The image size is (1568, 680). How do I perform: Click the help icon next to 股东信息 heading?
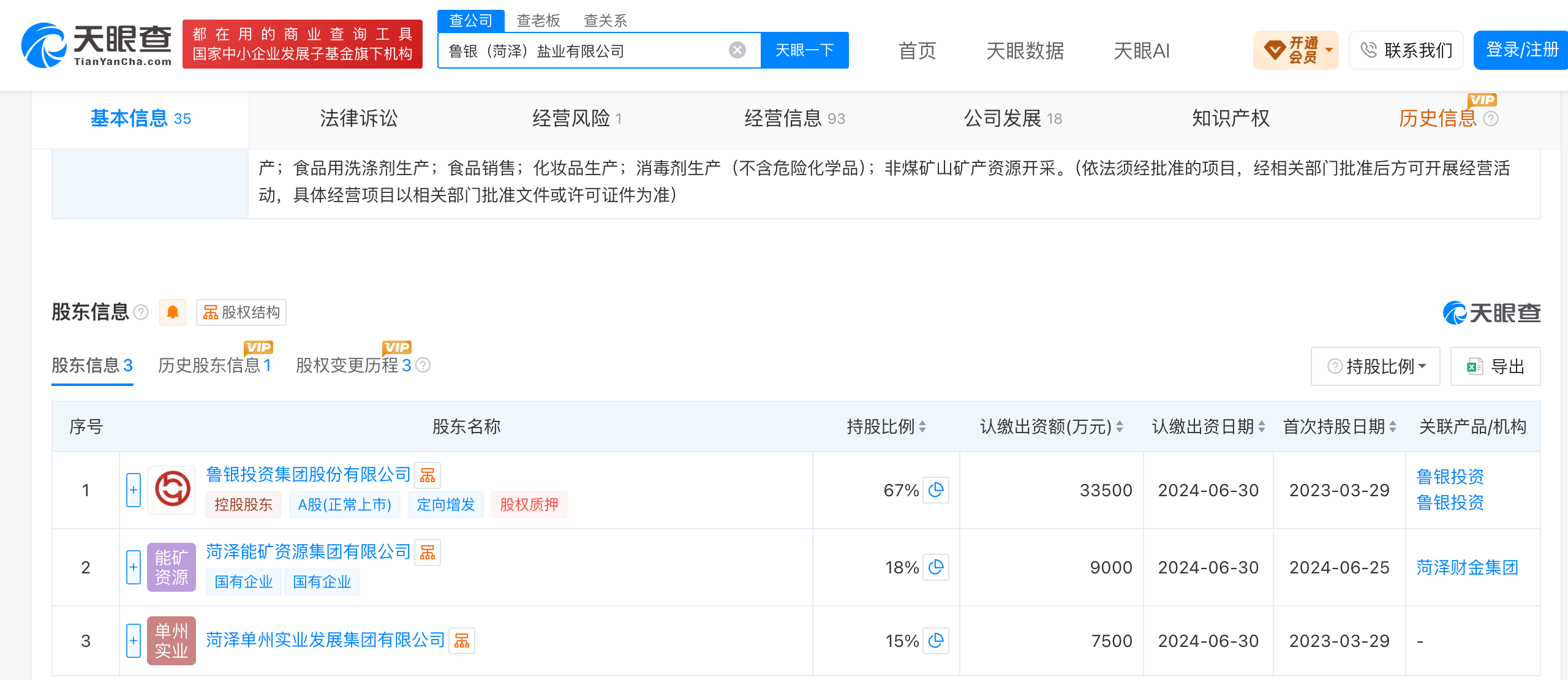tap(141, 312)
